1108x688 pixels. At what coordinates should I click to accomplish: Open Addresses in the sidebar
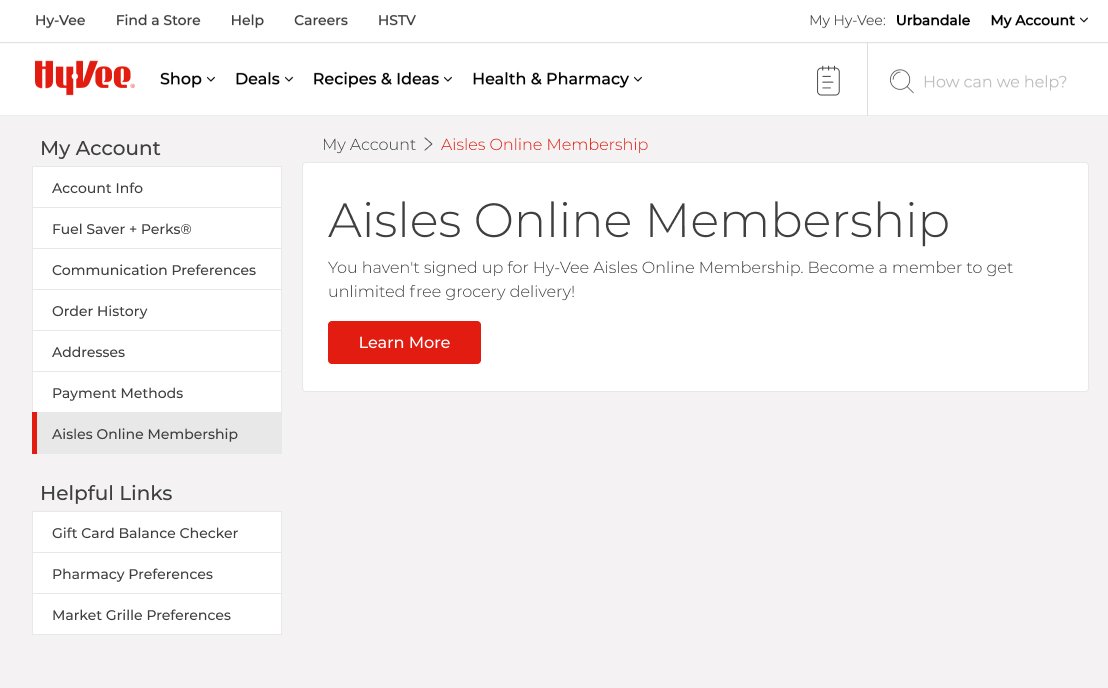point(157,352)
